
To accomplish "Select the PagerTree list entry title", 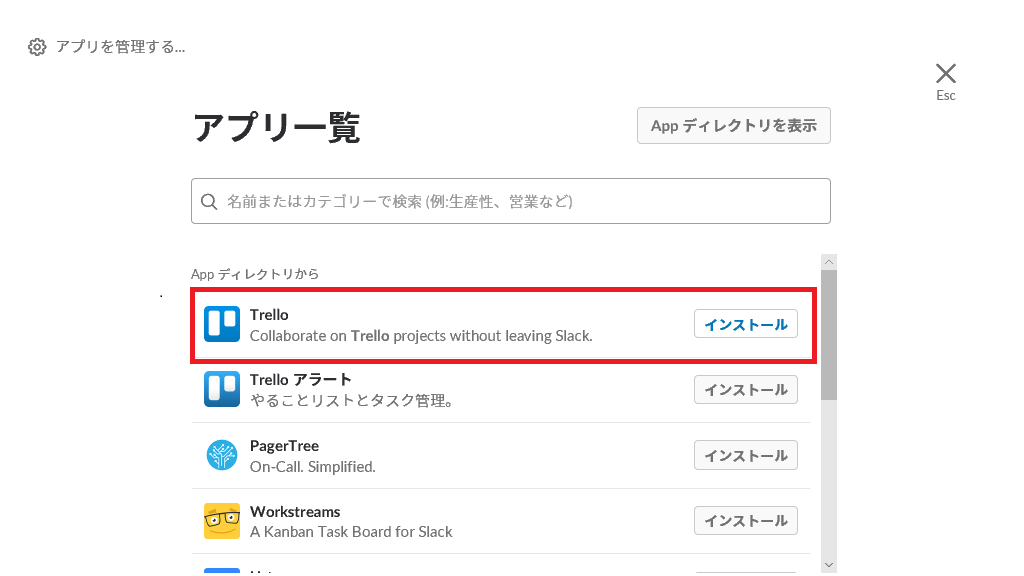I will pos(284,446).
